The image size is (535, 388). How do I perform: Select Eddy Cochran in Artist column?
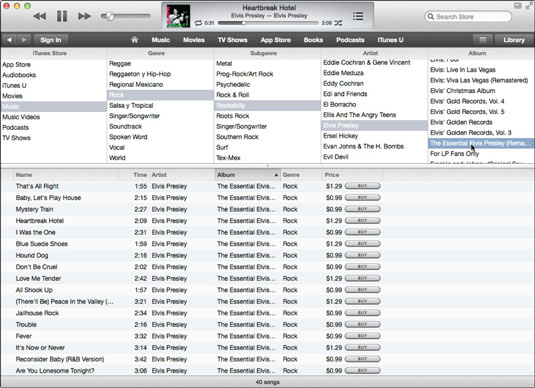pyautogui.click(x=374, y=83)
